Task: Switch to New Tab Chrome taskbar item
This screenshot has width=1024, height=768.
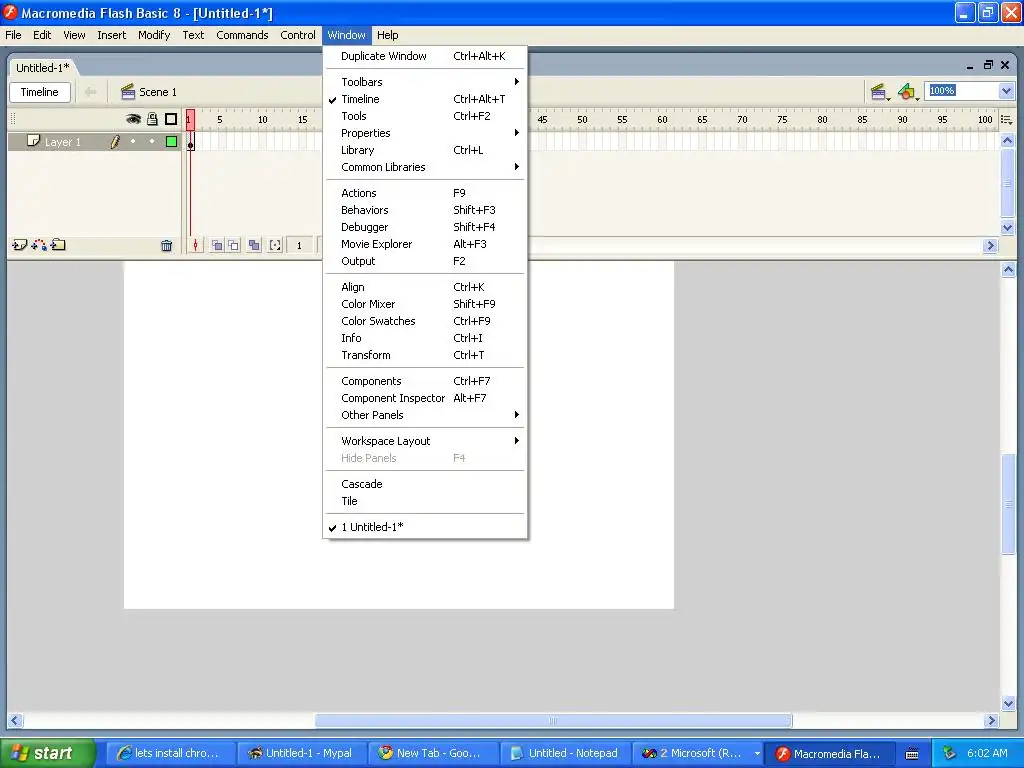Action: (x=433, y=753)
